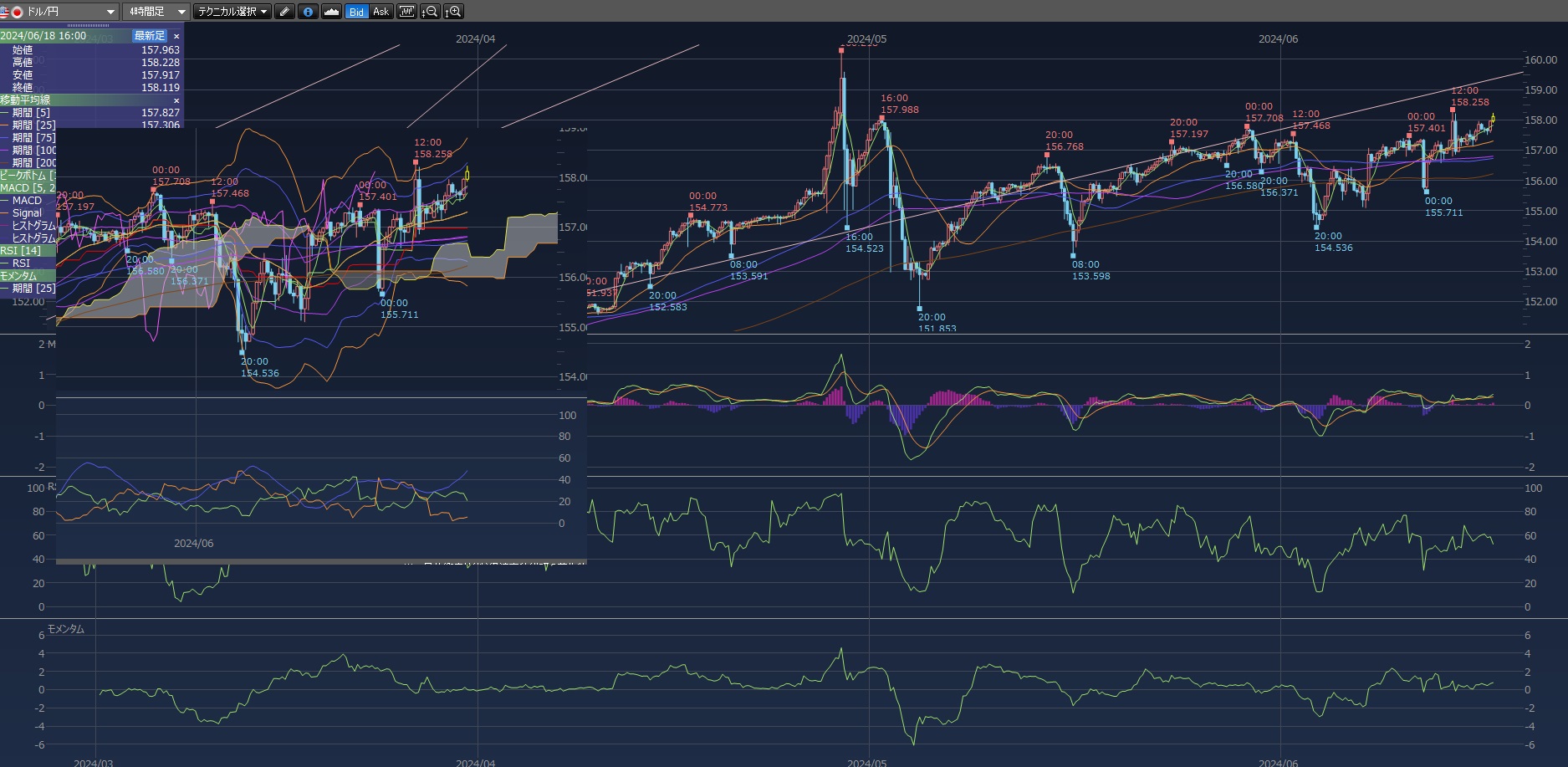Open the ドル/円 currency pair dropdown

(60, 12)
